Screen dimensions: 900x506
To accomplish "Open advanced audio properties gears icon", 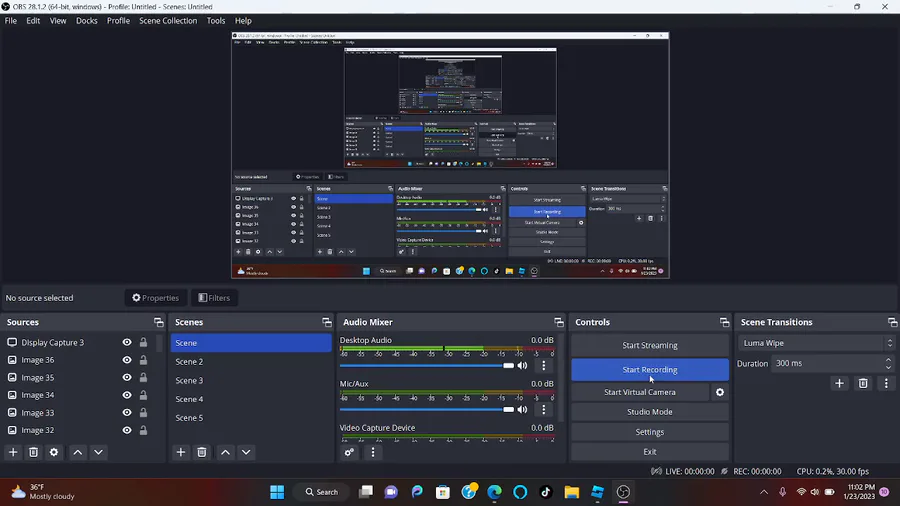I will click(x=349, y=452).
